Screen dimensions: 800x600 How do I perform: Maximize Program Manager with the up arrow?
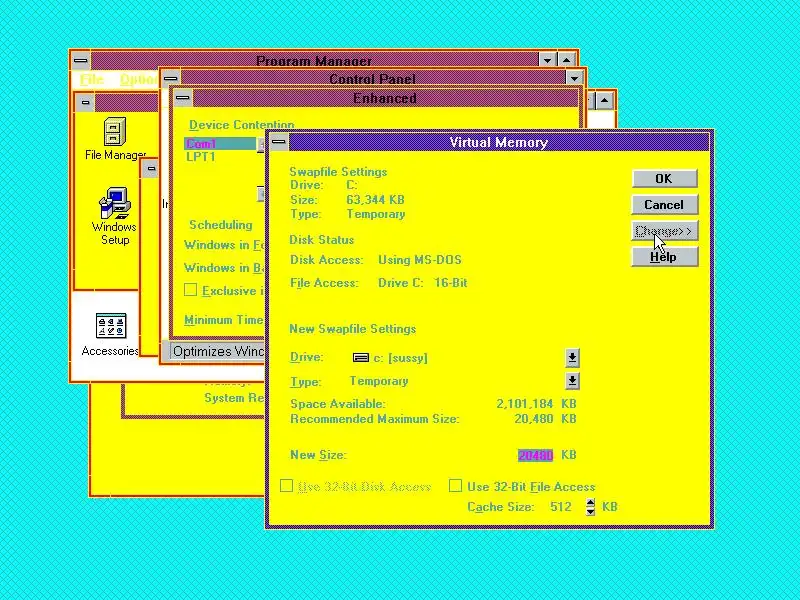(567, 60)
